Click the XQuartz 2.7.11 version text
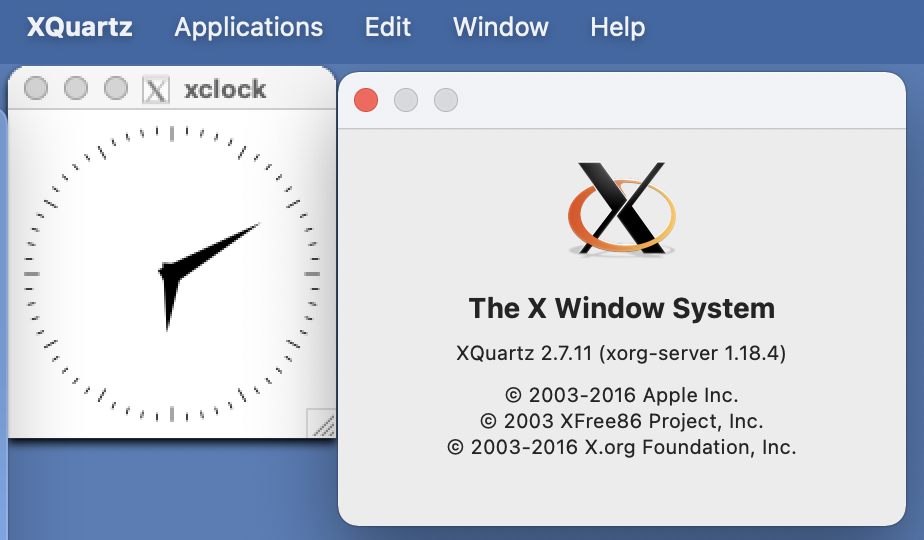This screenshot has width=924, height=540. [621, 353]
